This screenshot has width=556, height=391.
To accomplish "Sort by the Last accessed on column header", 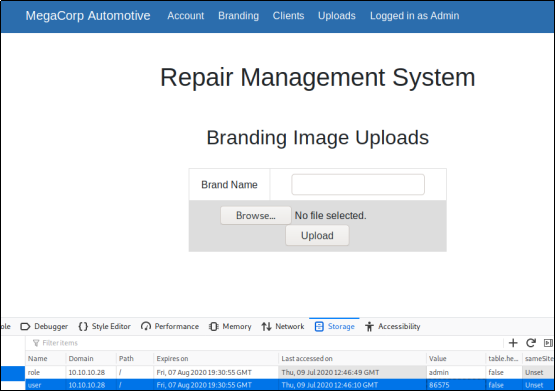I will click(352, 358).
